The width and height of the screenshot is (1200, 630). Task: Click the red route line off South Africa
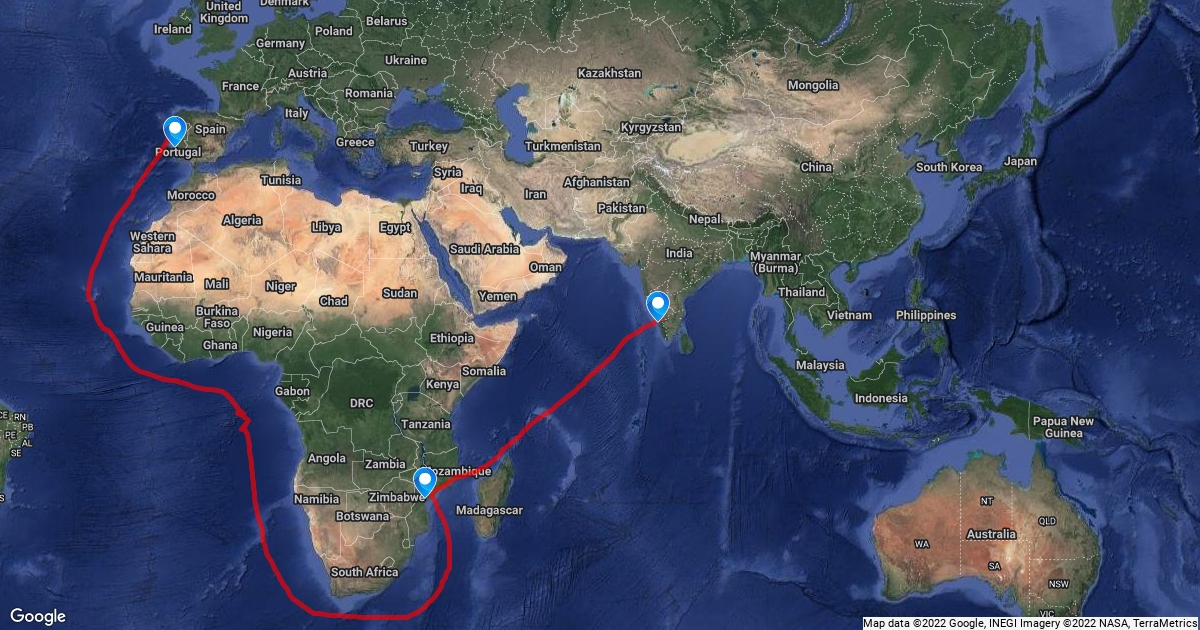(x=380, y=612)
